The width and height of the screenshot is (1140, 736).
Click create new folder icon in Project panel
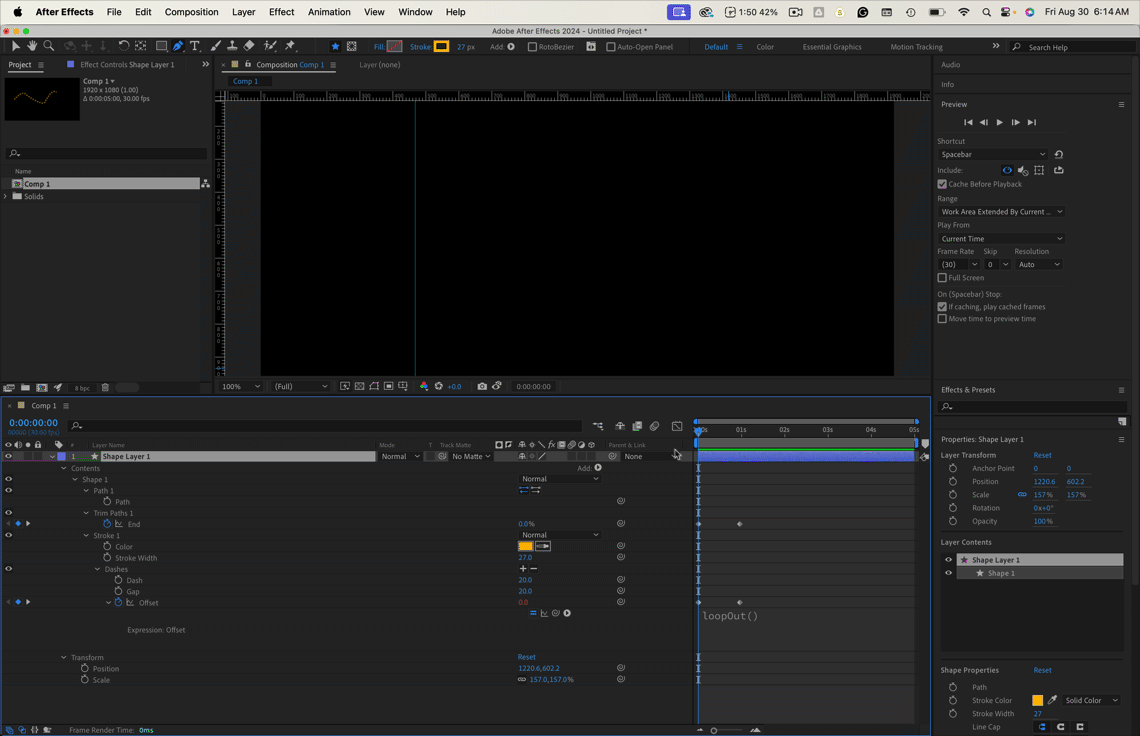pyautogui.click(x=25, y=388)
